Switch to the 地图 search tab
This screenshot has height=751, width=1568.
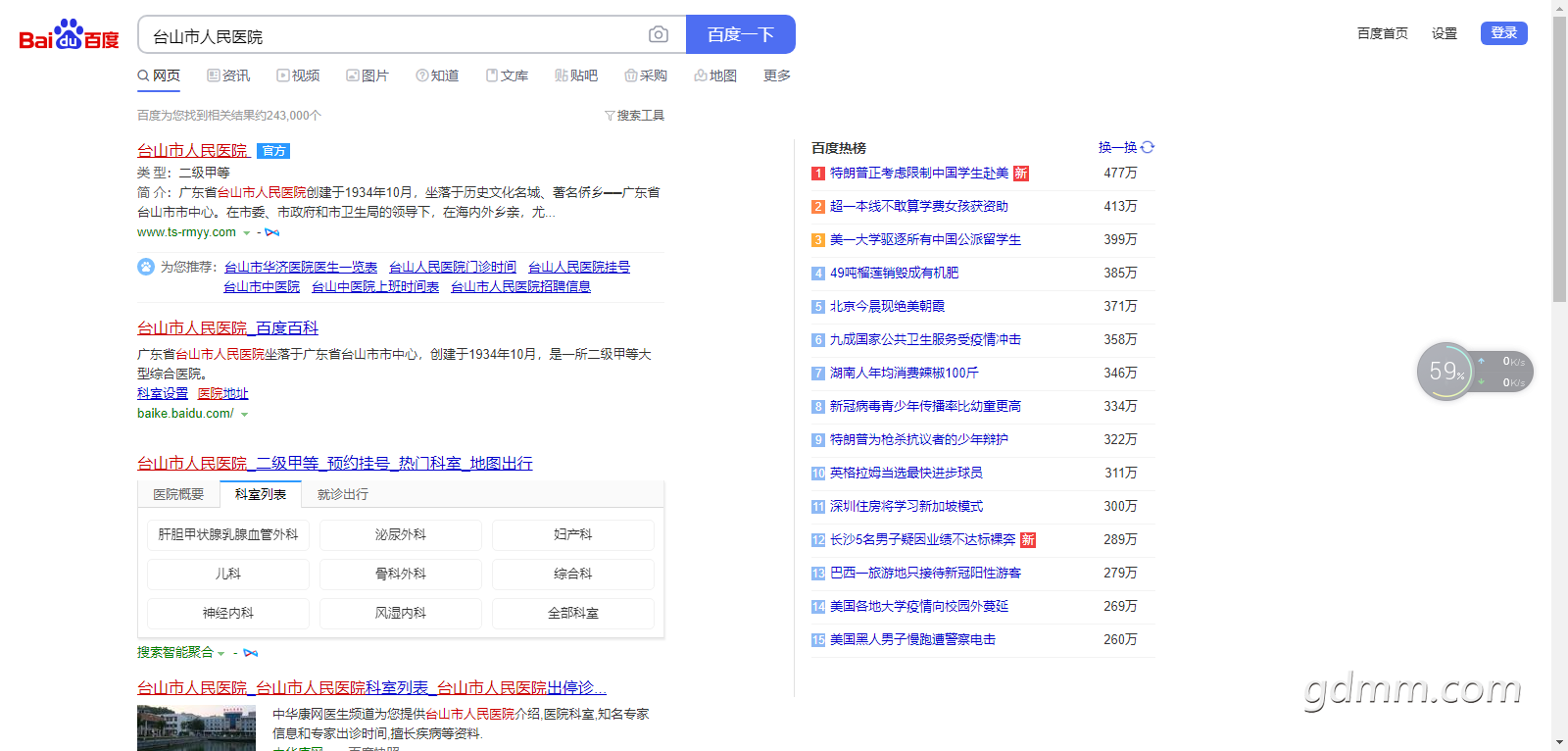(x=715, y=75)
